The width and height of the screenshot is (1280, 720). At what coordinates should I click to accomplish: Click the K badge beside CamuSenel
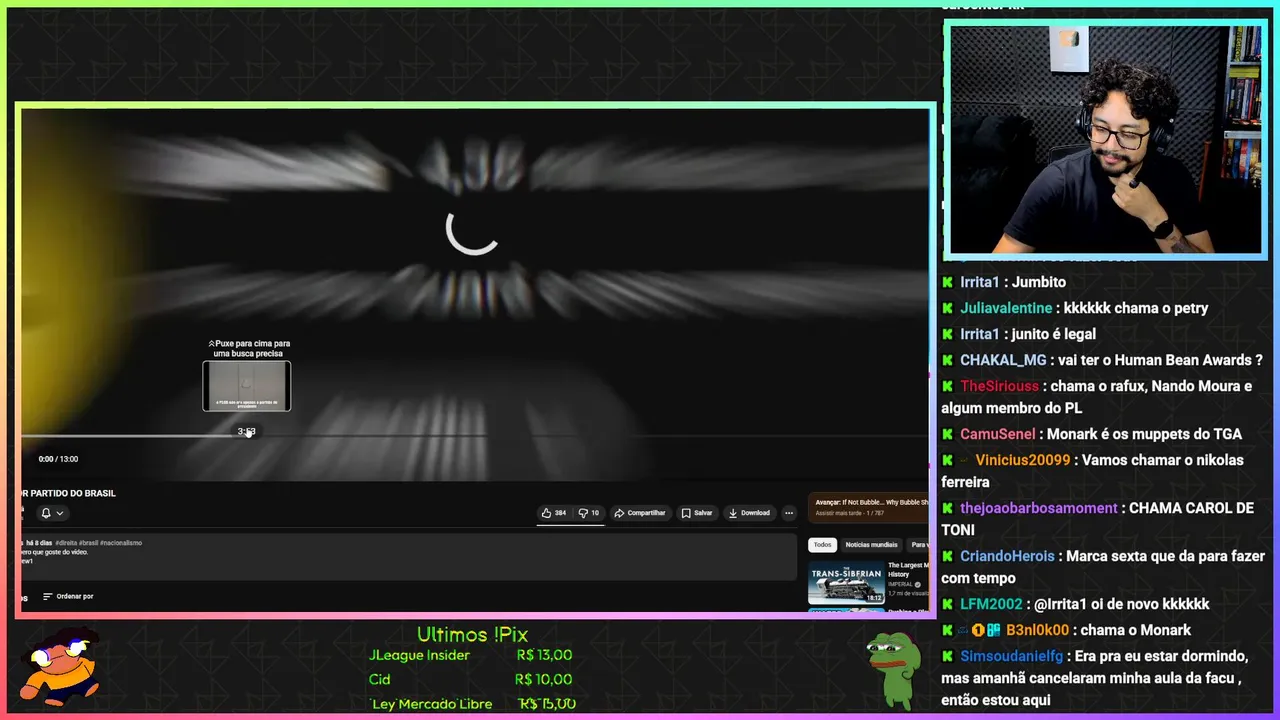[948, 434]
